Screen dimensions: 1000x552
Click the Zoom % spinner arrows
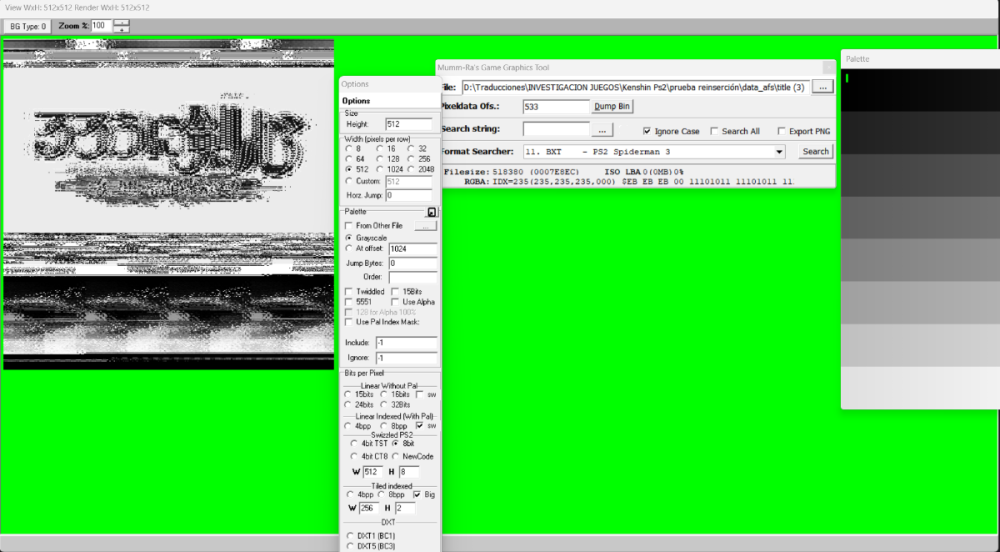(x=121, y=26)
